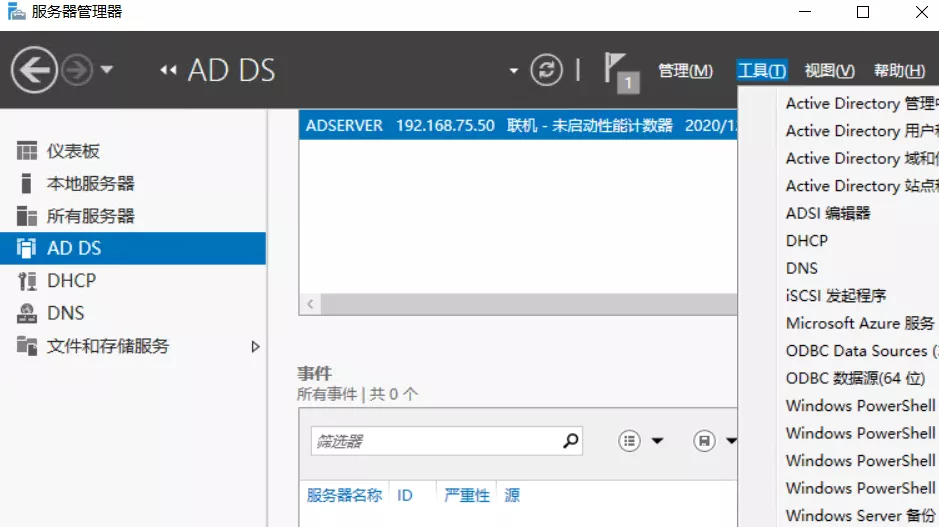Sort events by 严重性 column header
The width and height of the screenshot is (939, 527).
point(467,495)
